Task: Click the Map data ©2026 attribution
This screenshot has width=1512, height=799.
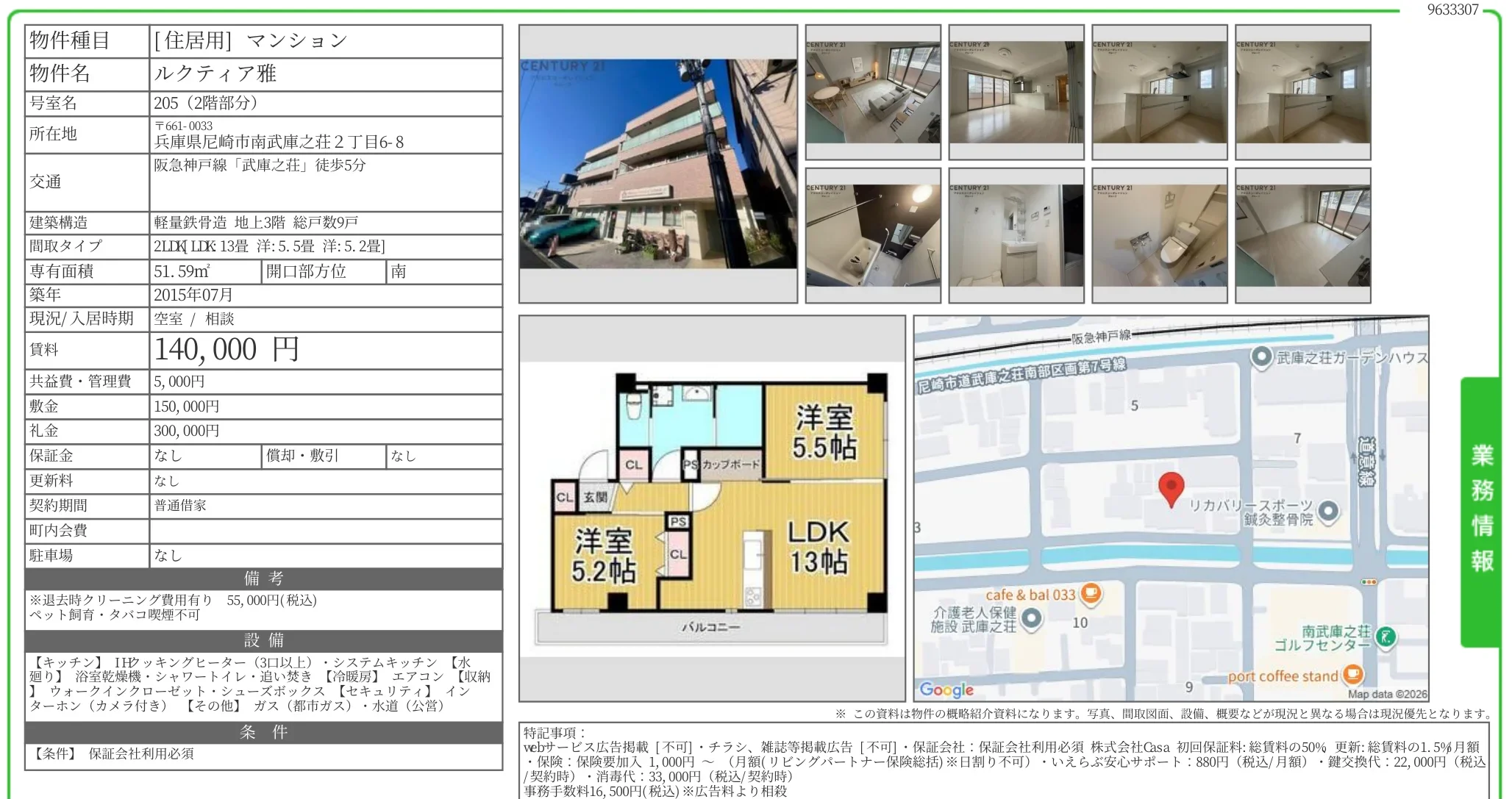Action: (x=1387, y=694)
